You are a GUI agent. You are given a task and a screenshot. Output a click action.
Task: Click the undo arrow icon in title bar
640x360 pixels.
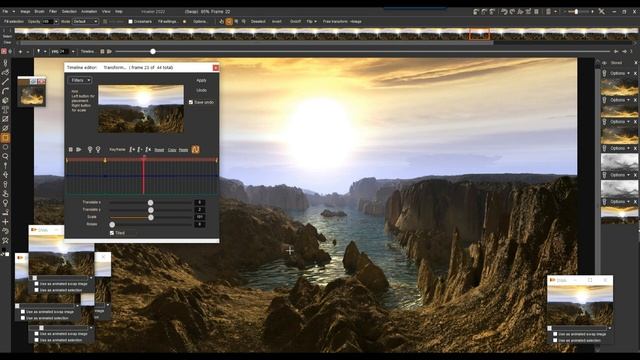[504, 11]
